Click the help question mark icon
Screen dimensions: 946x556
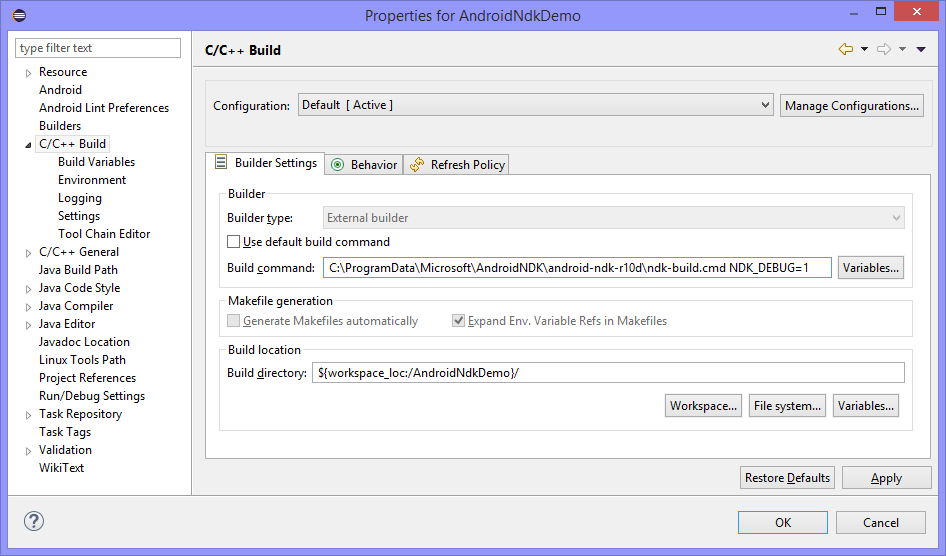(x=34, y=522)
